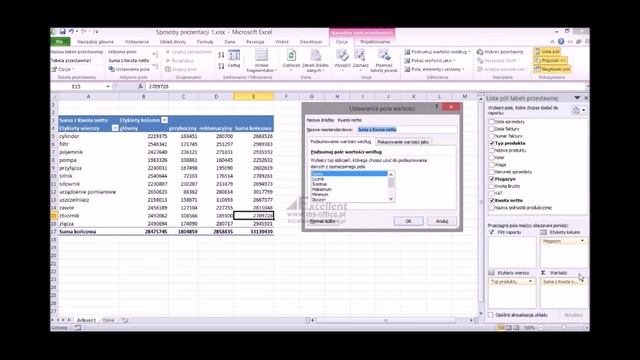Select Arkusz1 sheet tab
The image size is (640, 360).
tap(86, 320)
